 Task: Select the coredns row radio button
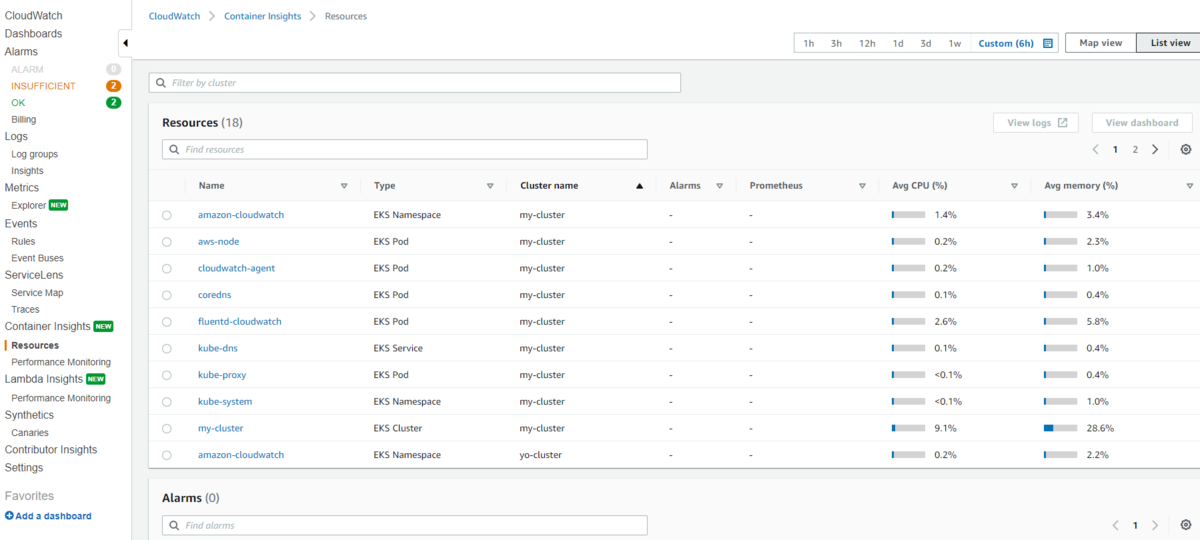(x=166, y=295)
